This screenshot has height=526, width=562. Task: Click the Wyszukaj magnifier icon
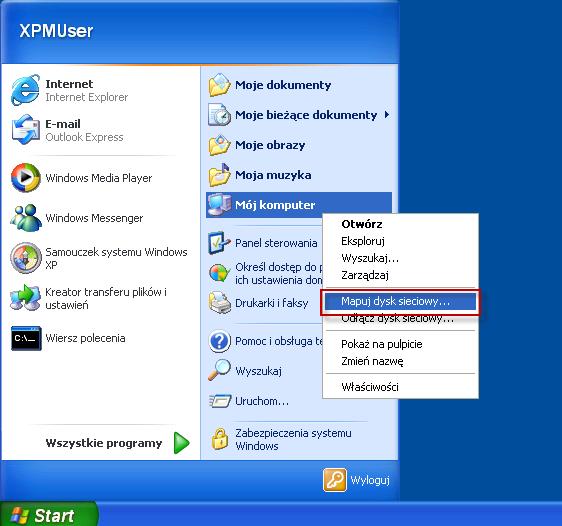click(219, 370)
